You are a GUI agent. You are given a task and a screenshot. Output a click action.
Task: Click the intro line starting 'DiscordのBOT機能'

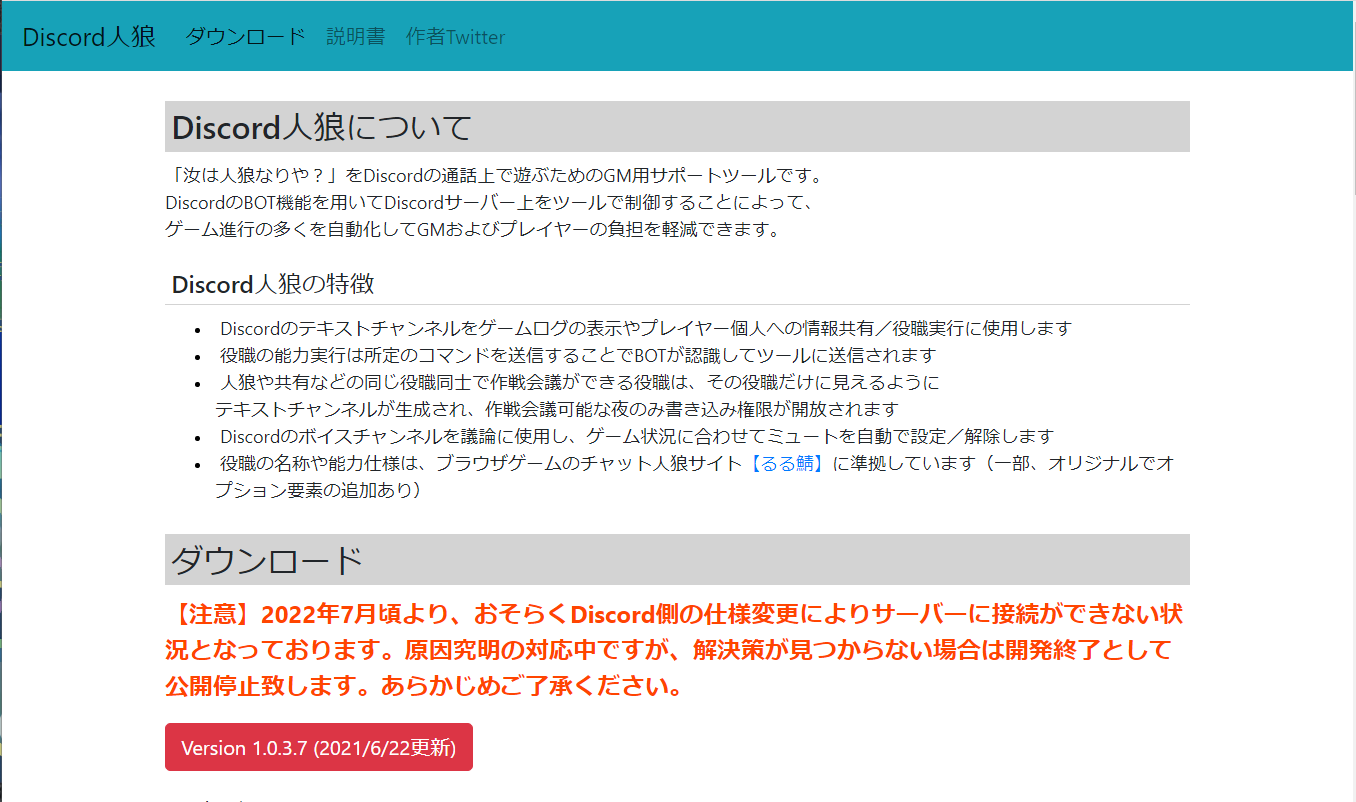(490, 203)
